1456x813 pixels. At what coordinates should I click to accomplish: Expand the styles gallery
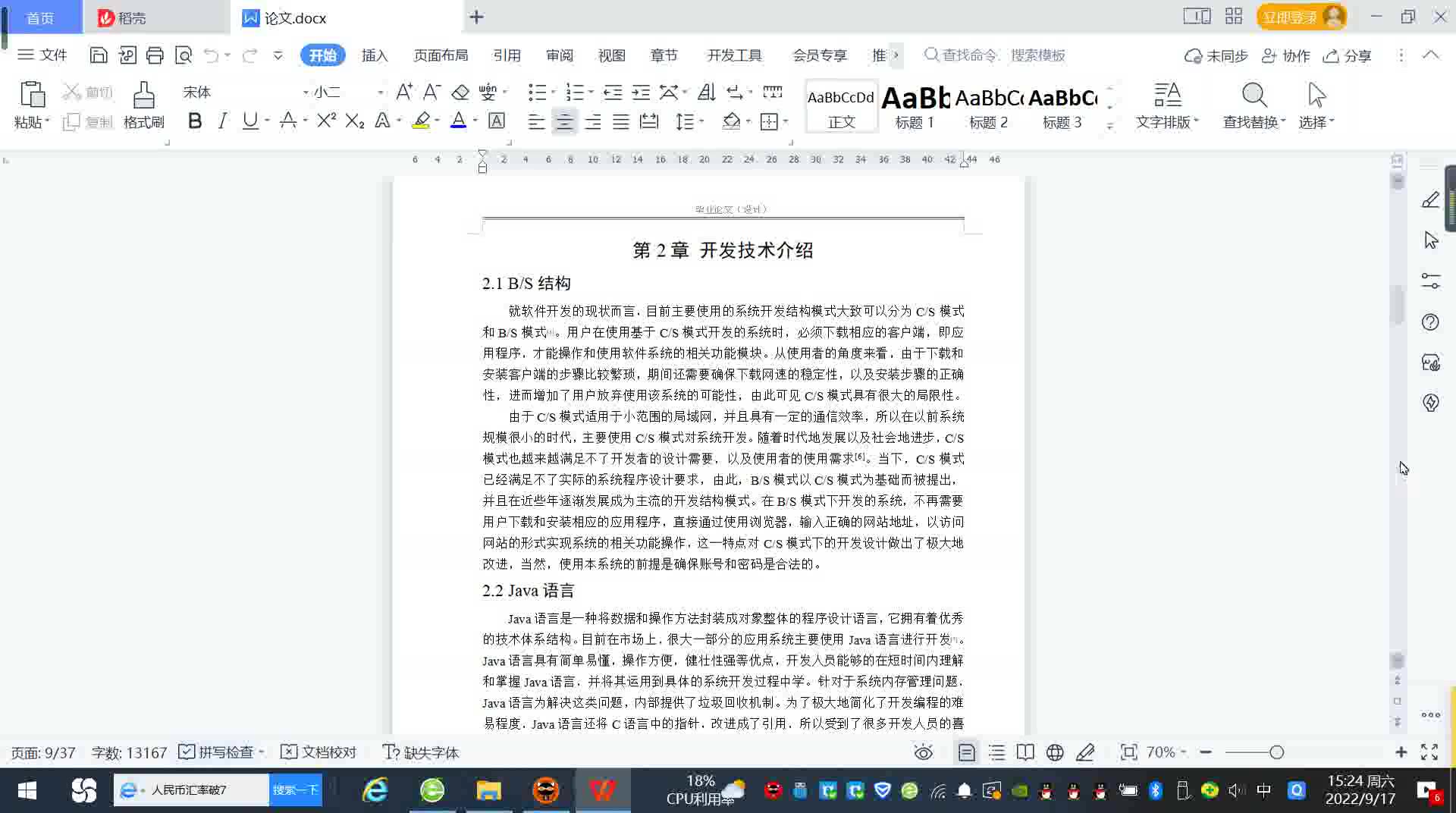point(1109,127)
